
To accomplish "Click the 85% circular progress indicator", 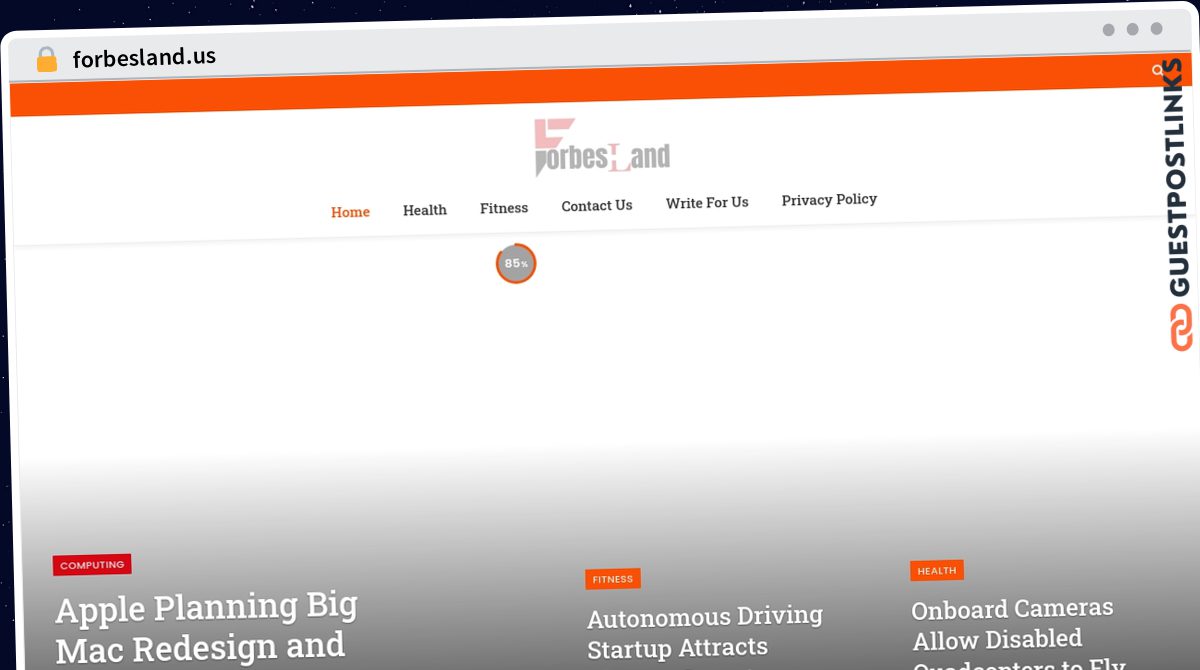I will click(x=516, y=264).
